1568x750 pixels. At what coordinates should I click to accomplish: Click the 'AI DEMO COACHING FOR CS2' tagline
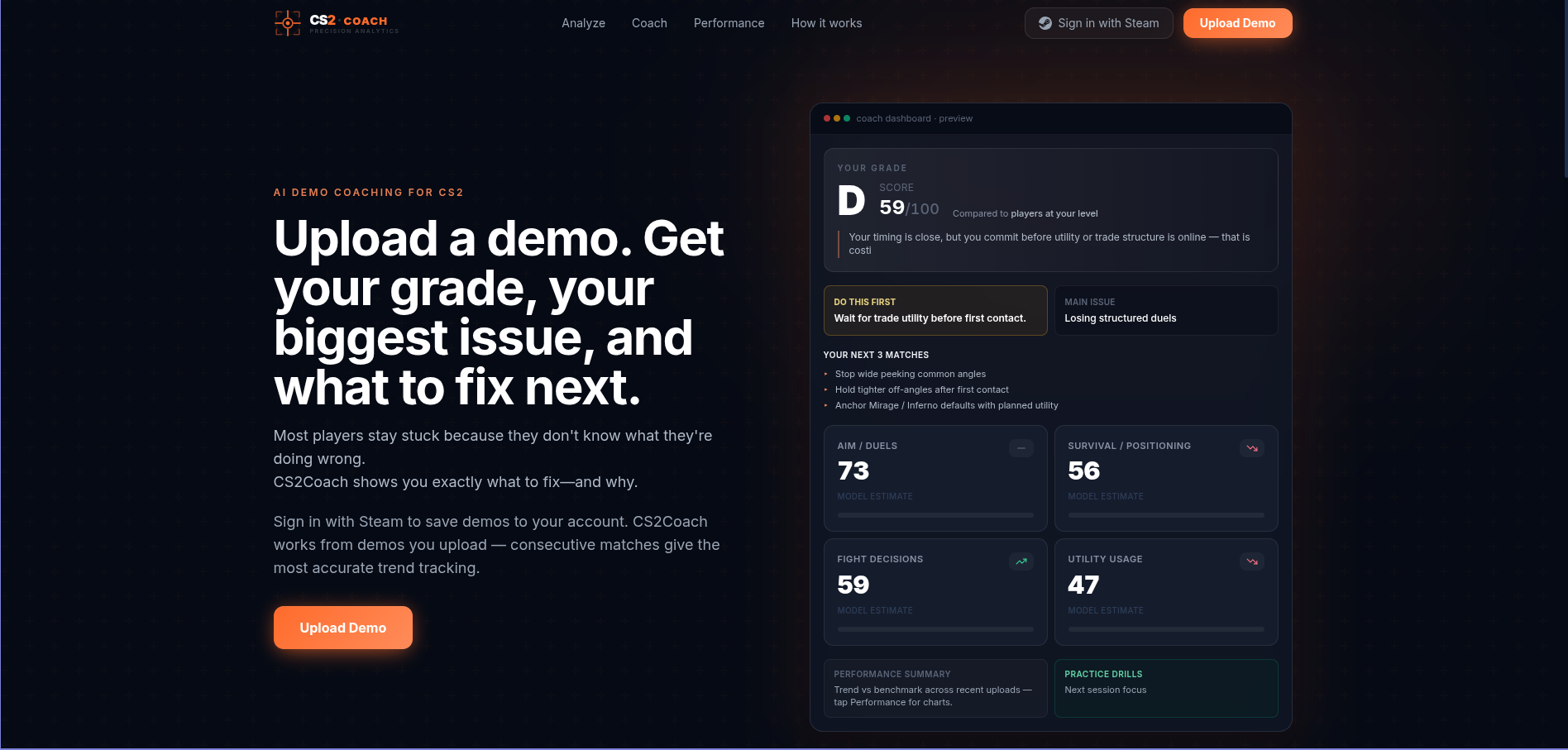pyautogui.click(x=368, y=193)
